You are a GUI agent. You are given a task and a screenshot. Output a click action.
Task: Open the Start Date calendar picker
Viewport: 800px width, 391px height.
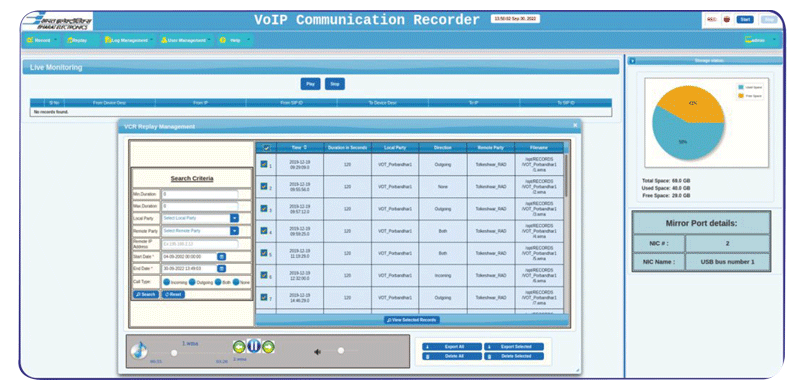point(221,256)
